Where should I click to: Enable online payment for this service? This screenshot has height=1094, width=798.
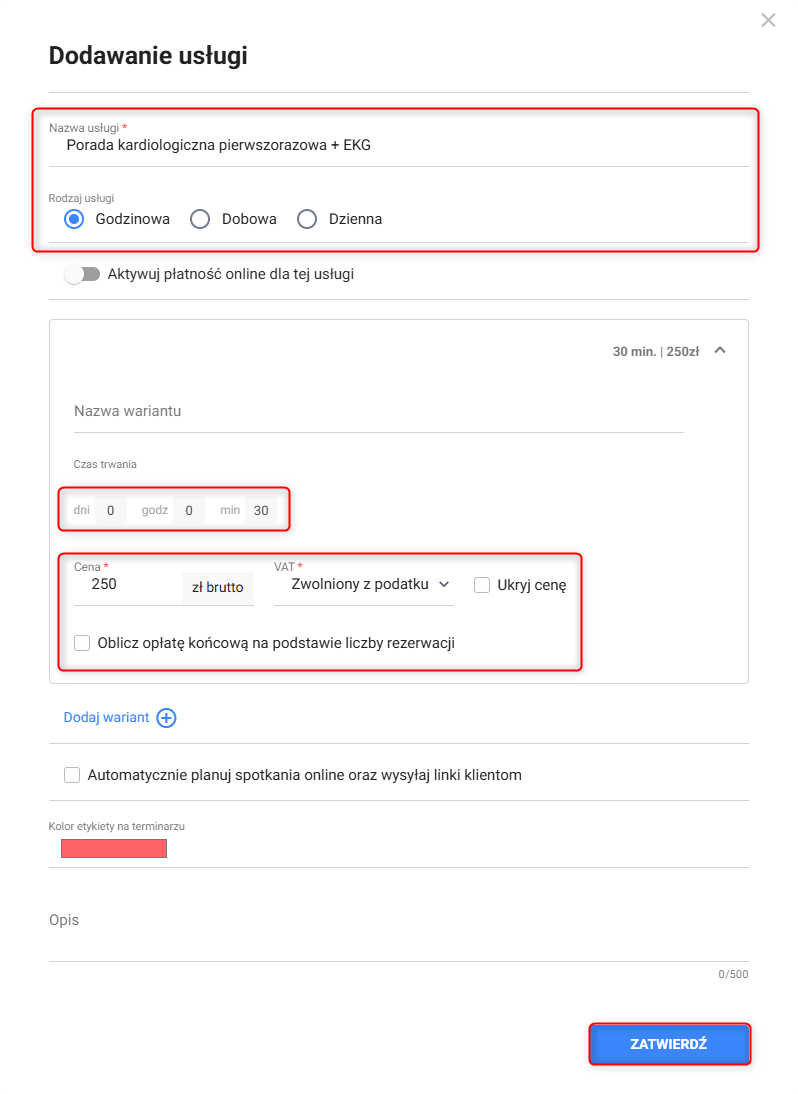82,274
